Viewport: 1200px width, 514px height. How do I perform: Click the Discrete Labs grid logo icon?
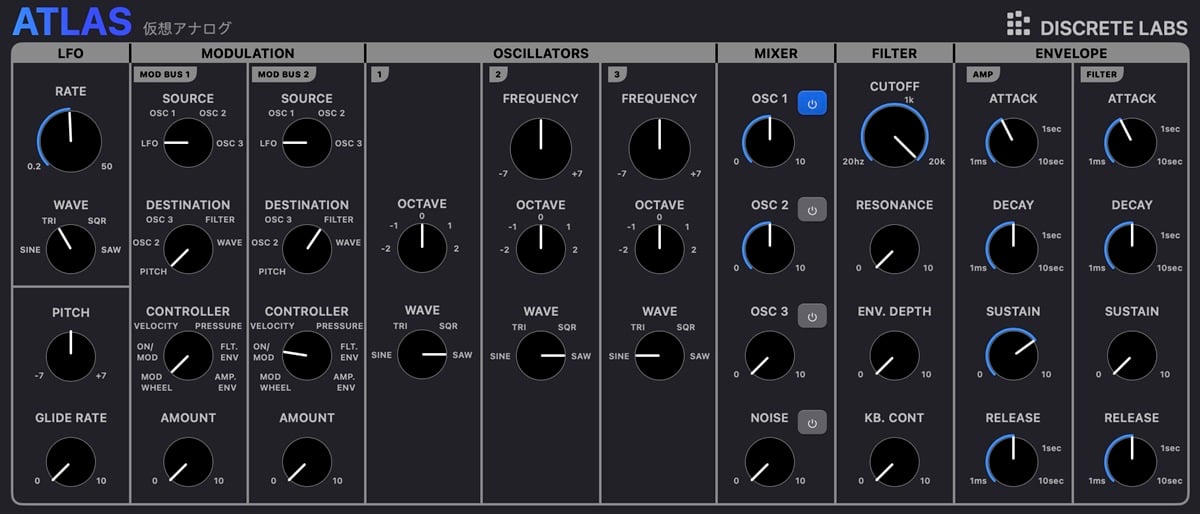coord(1018,24)
